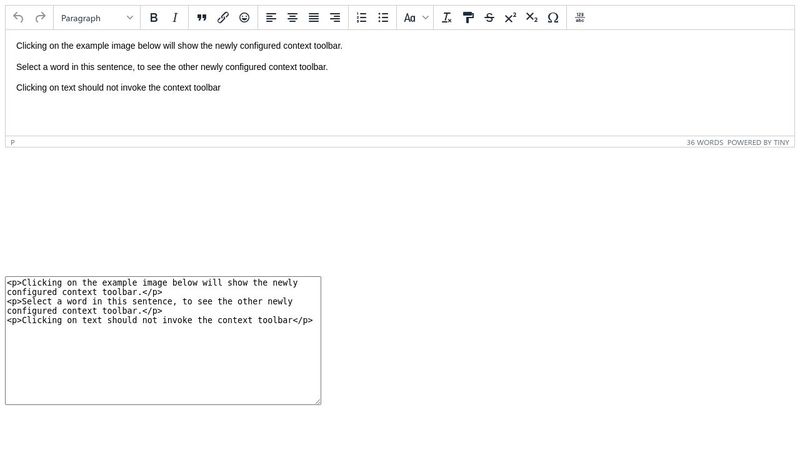Center align the text
800x450 pixels.
coord(293,18)
